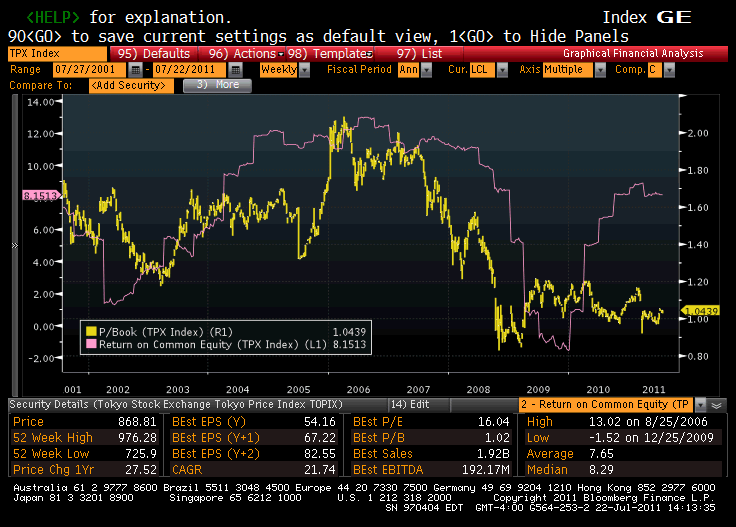Click the Return on Common Equity (TPX Index) (L1) label
Viewport: 736px width, 527px height.
(x=212, y=344)
